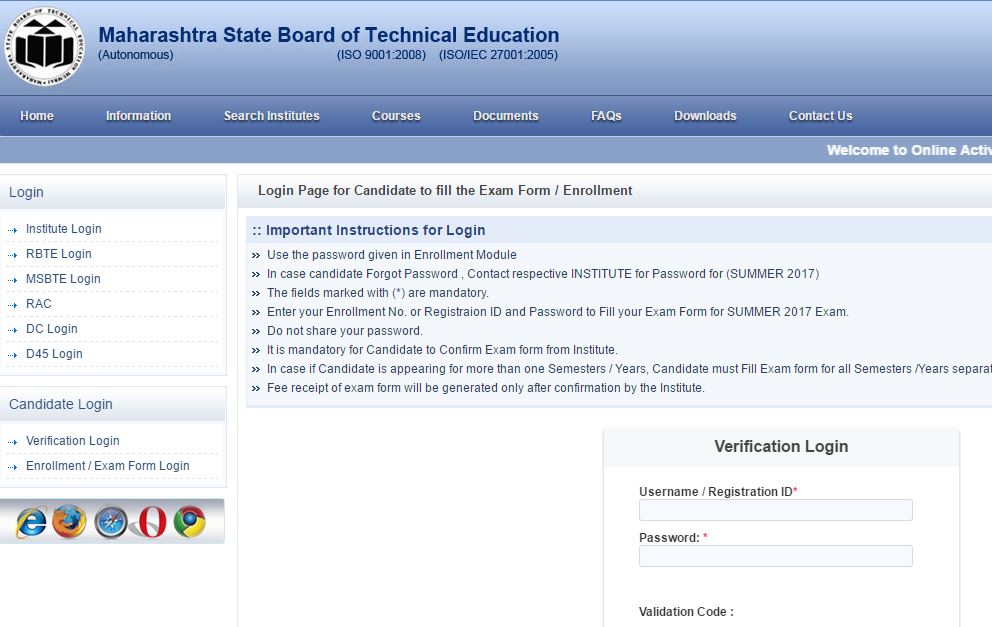This screenshot has width=992, height=627.
Task: Open the FAQs page
Action: (x=606, y=116)
